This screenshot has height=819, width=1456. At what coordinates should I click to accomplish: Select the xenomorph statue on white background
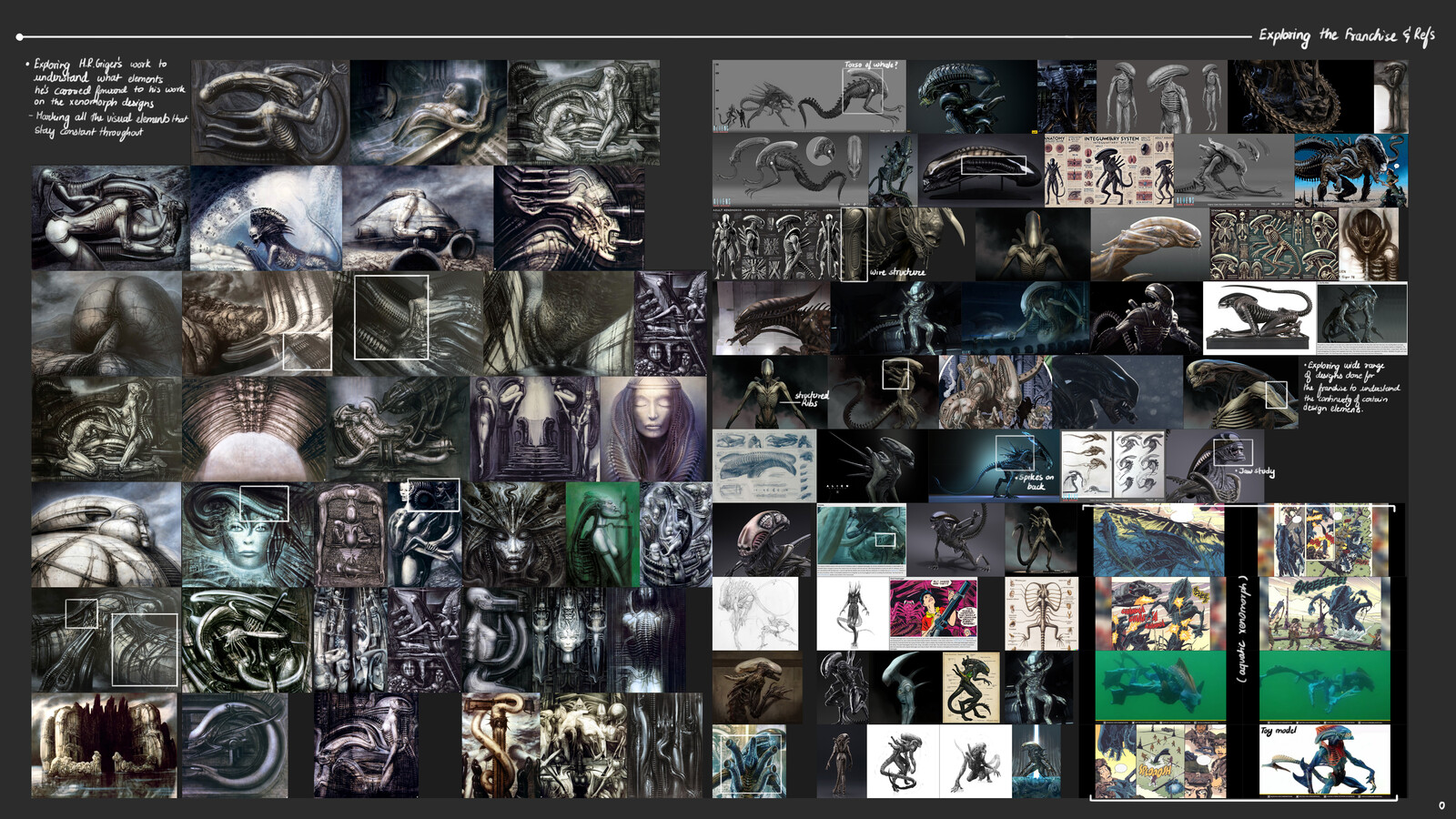pos(1259,318)
